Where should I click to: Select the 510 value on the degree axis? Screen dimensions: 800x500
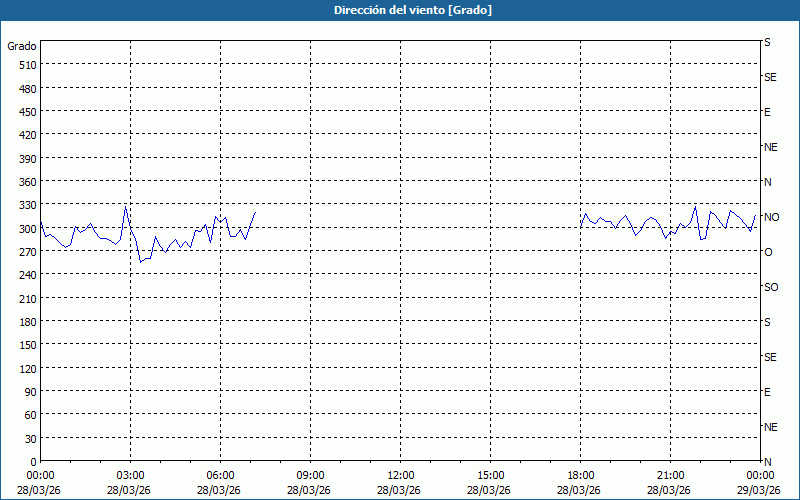[x=28, y=65]
